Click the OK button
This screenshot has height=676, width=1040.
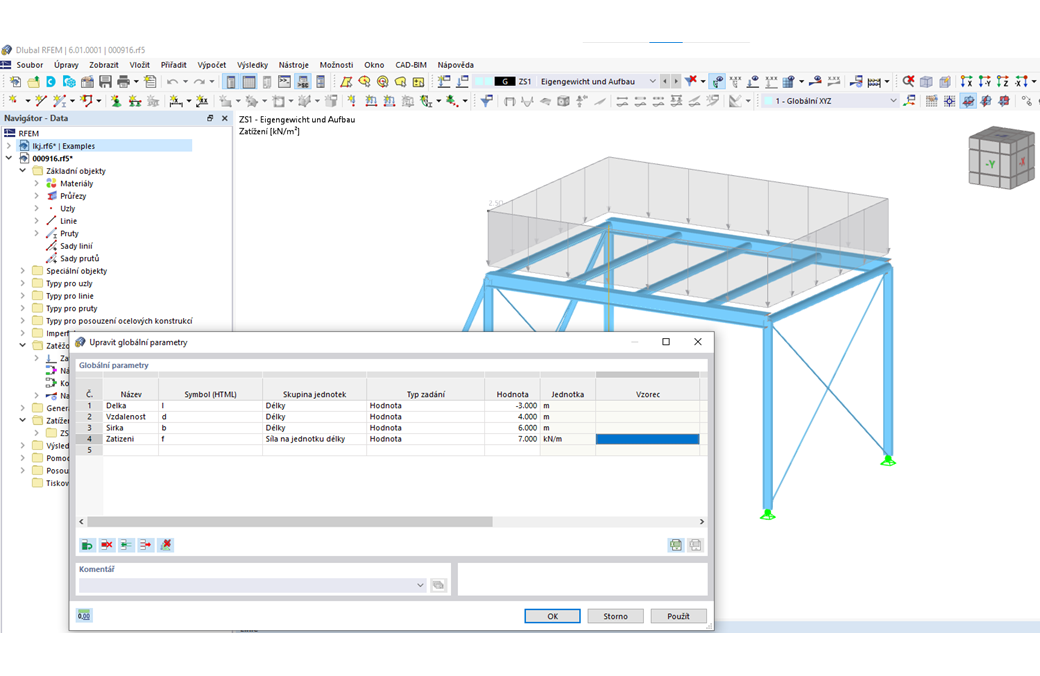[552, 616]
